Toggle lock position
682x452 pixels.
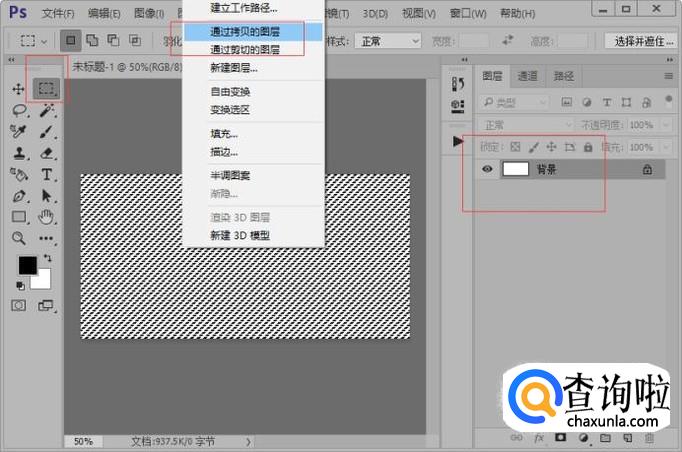(551, 147)
